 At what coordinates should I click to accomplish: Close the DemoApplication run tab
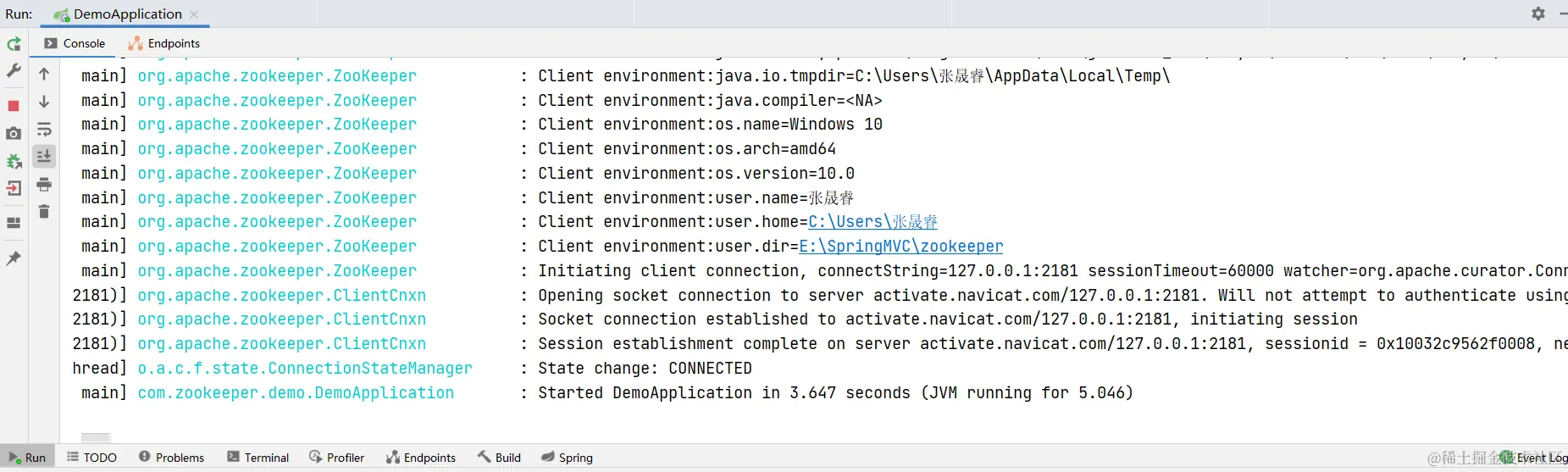(194, 14)
